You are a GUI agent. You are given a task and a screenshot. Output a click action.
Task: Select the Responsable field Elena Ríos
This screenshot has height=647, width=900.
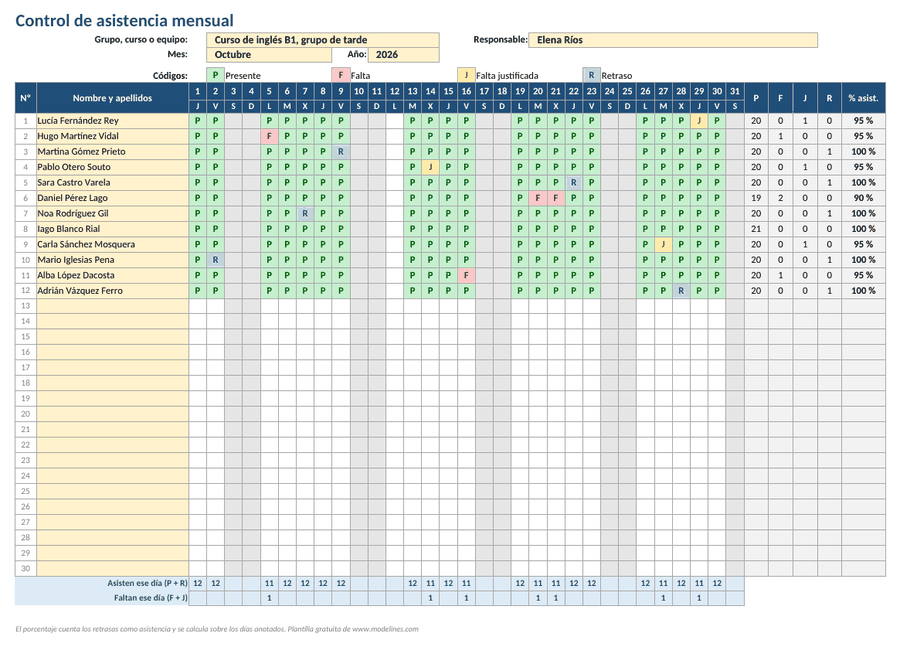(673, 40)
